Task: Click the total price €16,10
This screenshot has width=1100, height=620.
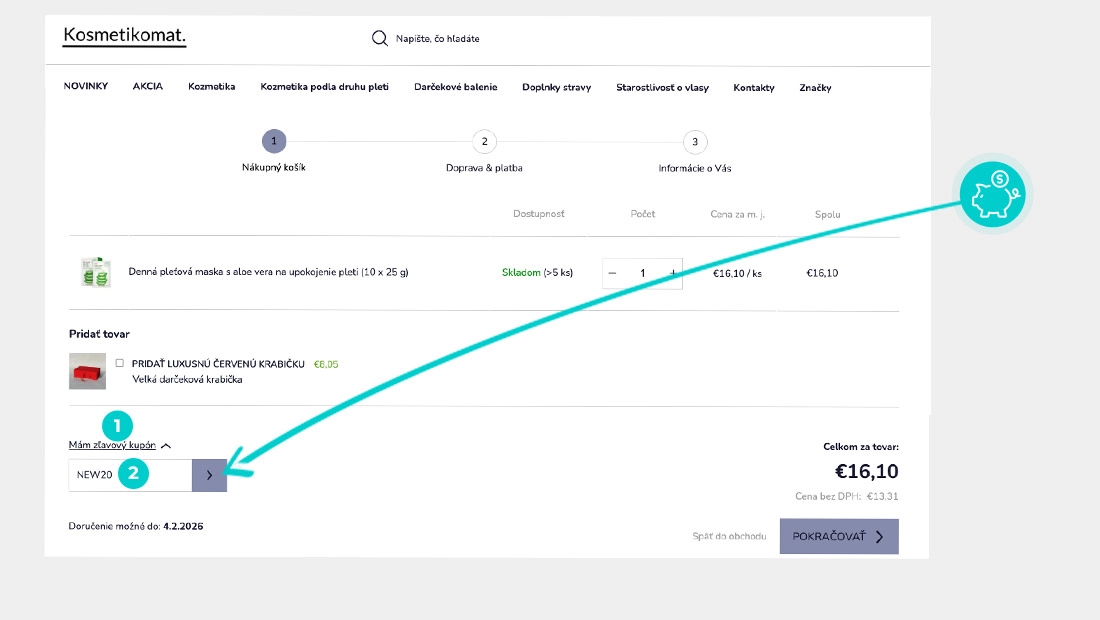Action: tap(866, 471)
